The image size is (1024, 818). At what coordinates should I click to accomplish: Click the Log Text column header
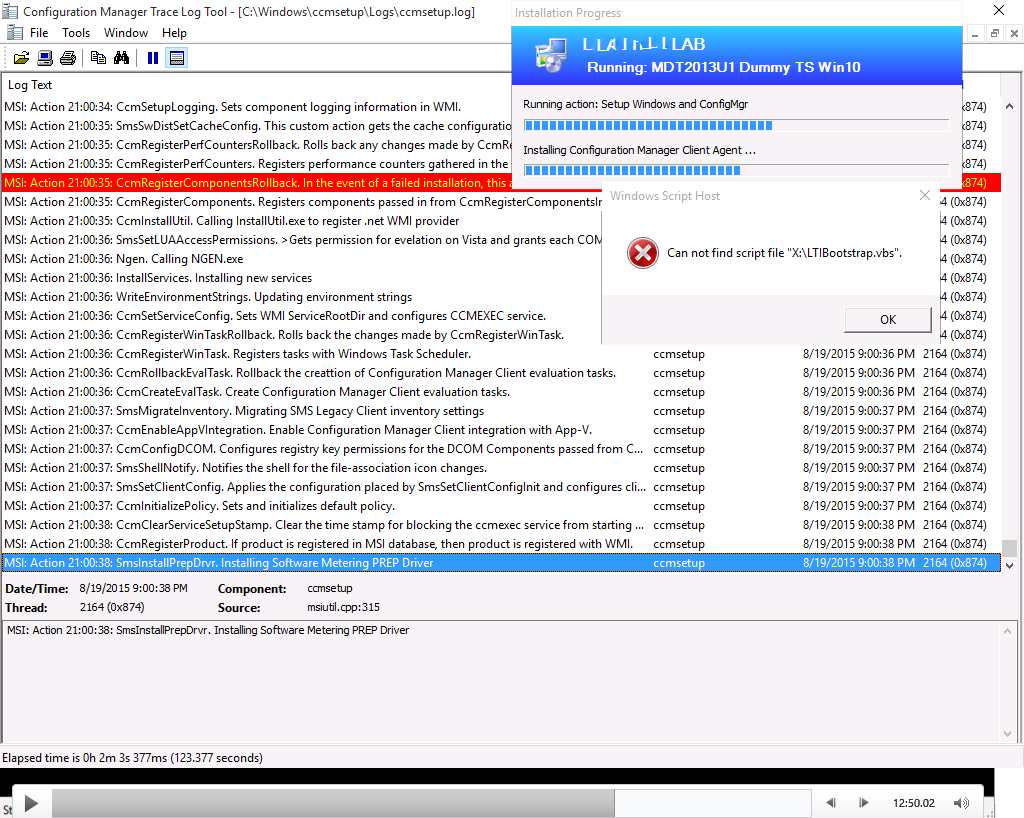30,85
